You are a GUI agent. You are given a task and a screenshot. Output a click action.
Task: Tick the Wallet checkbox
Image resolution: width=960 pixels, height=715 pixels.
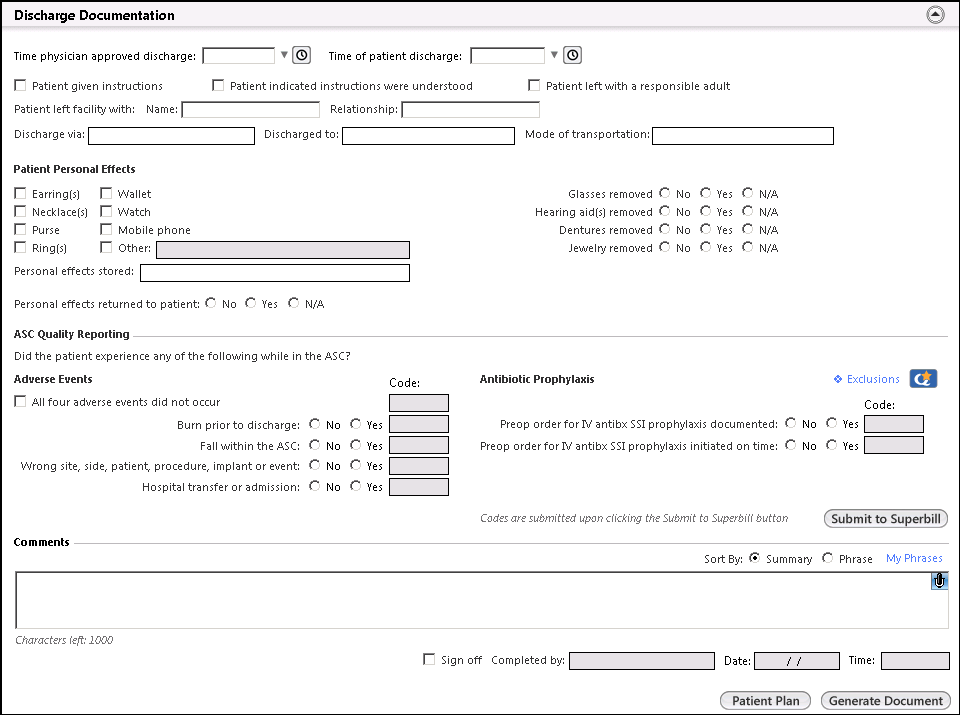pyautogui.click(x=106, y=193)
